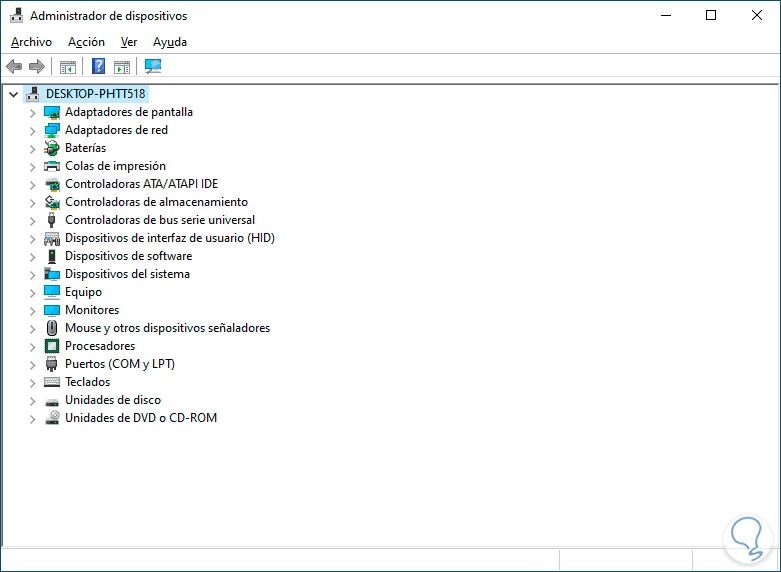The image size is (781, 572).
Task: Expand Mouse y otros dispositivos arrow
Action: [32, 329]
